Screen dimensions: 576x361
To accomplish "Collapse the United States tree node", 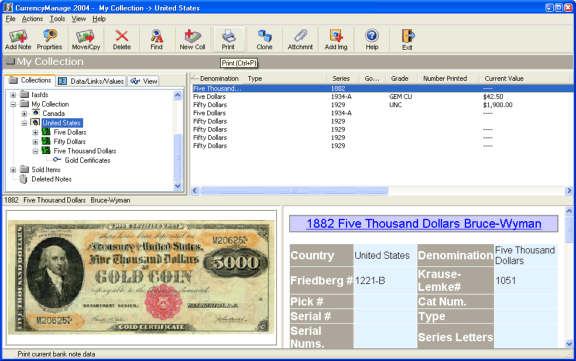I will coord(24,123).
